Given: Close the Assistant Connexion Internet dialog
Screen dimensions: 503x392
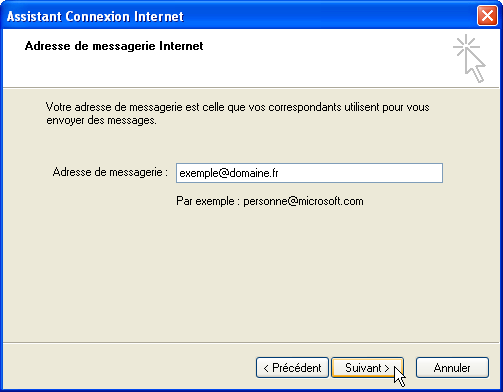Looking at the screenshot, I should pyautogui.click(x=487, y=16).
